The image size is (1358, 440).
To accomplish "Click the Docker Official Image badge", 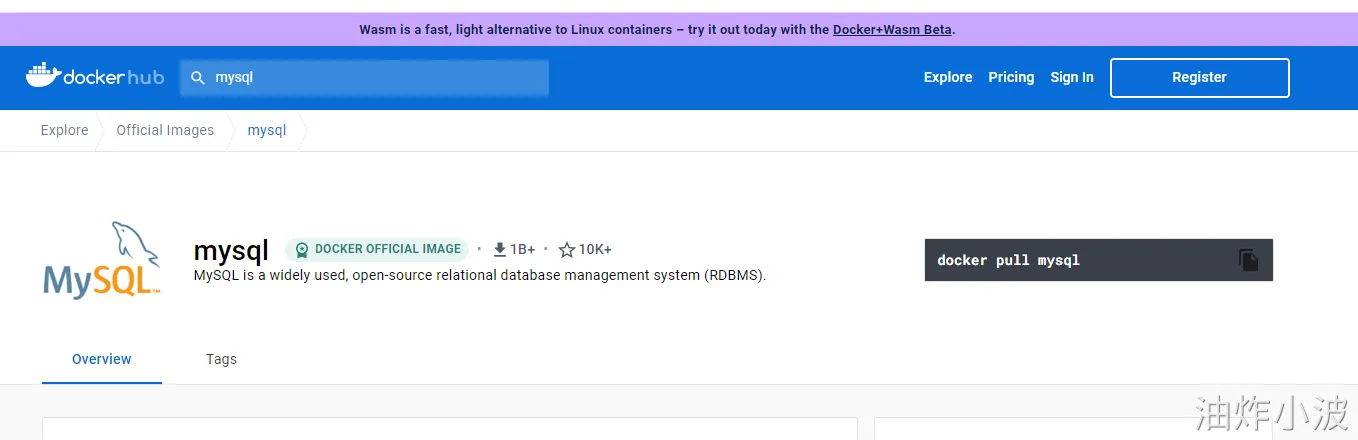I will [377, 249].
